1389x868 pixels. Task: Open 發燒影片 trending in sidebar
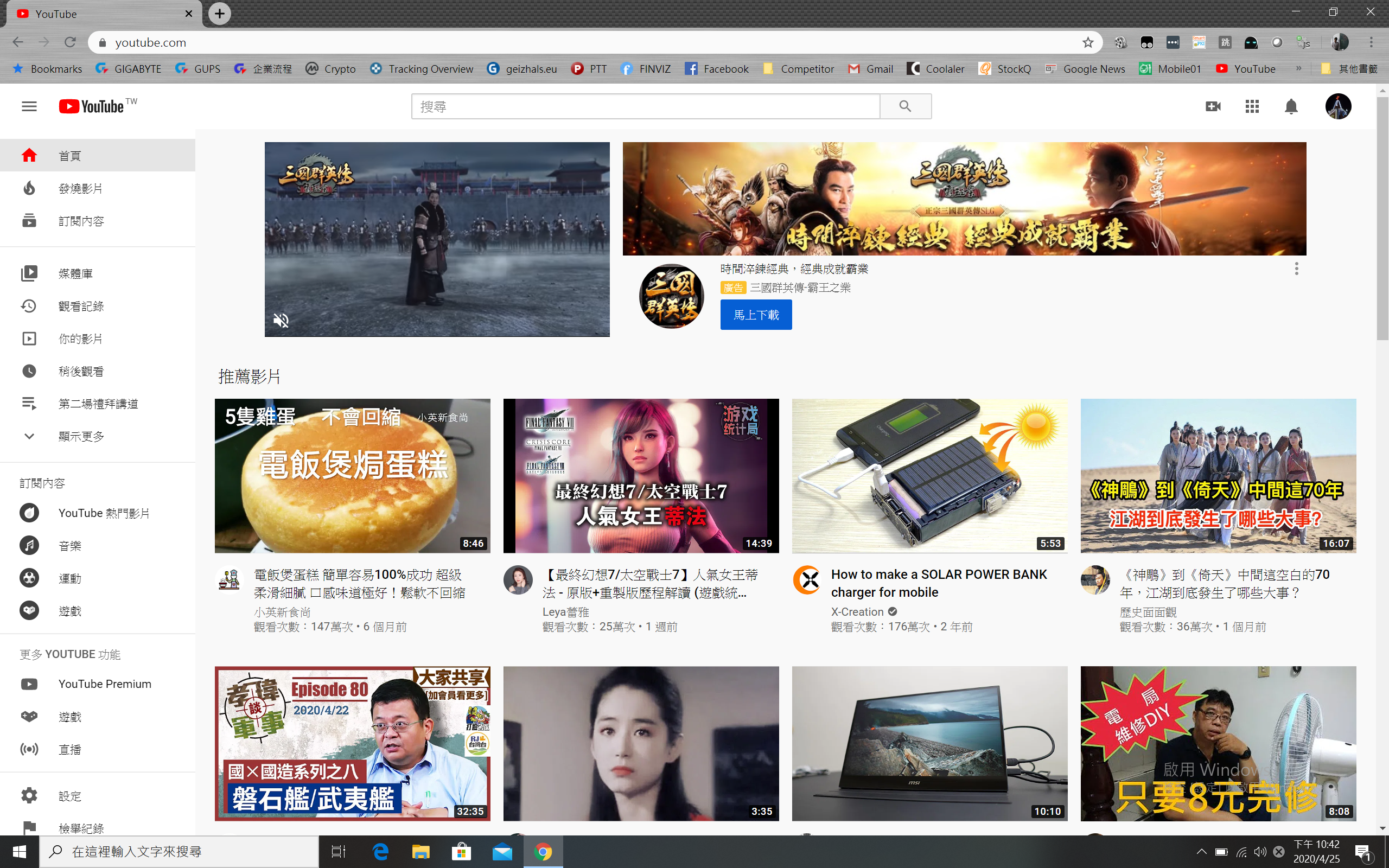click(80, 188)
